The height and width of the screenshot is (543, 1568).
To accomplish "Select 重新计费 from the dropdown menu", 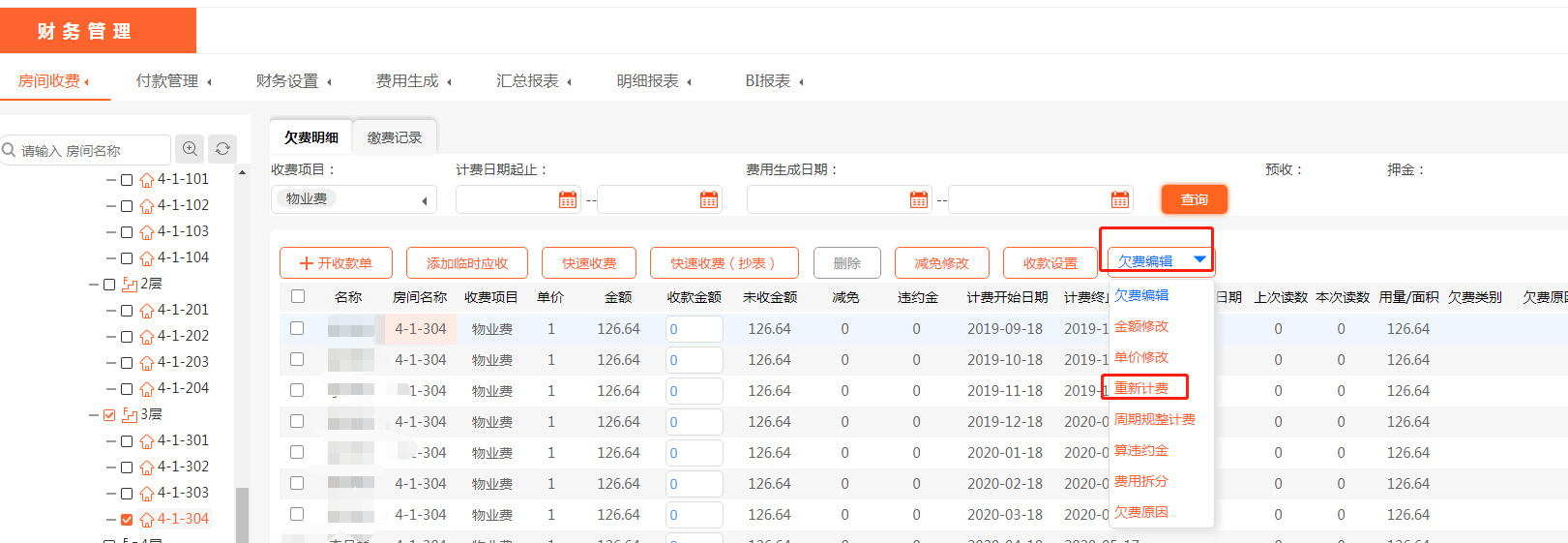I will (1141, 388).
